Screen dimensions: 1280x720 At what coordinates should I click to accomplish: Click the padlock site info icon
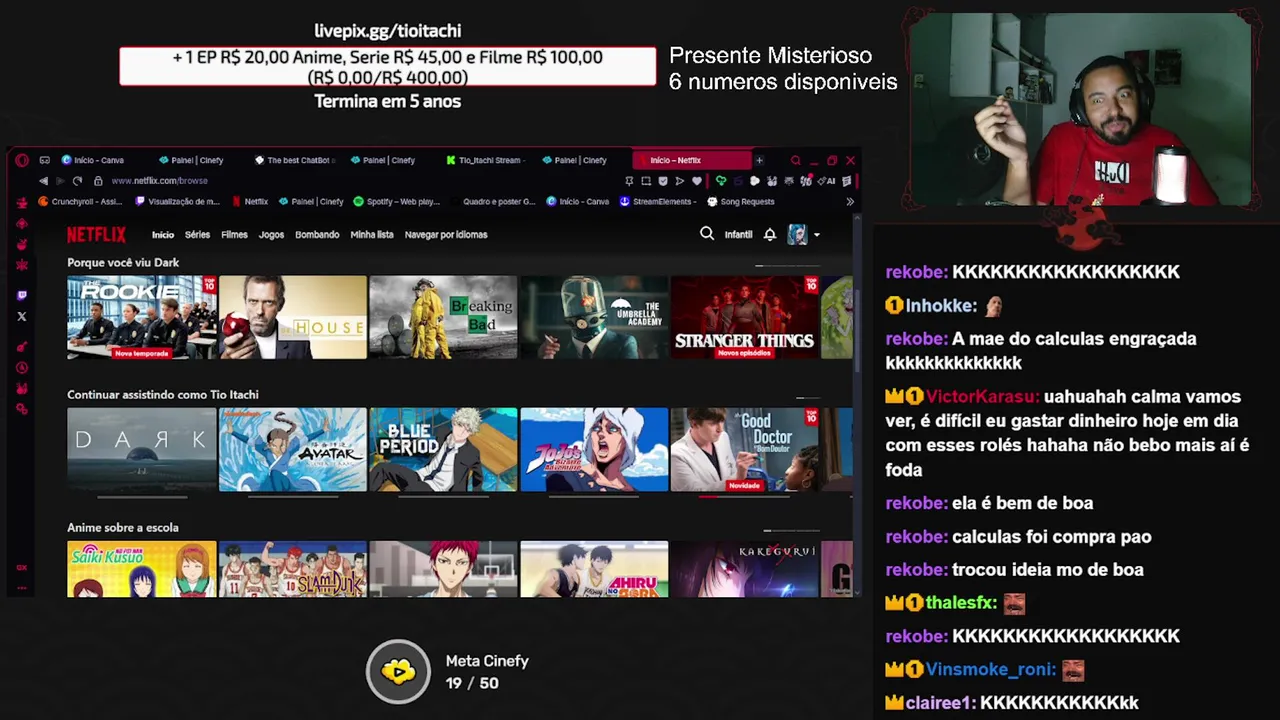98,181
